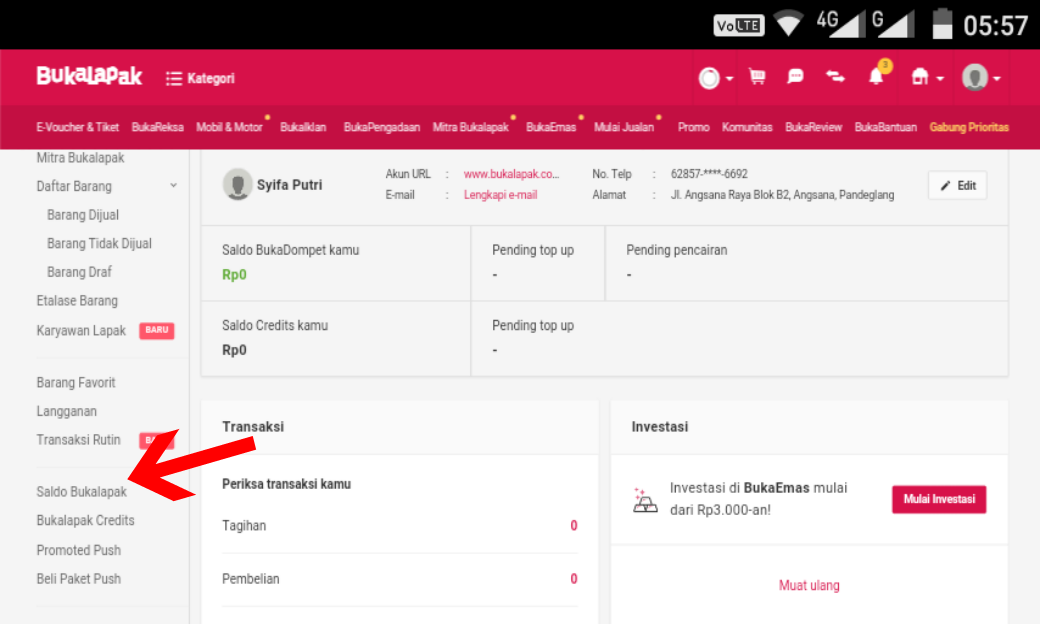Open Barang Dijual sidebar item

click(83, 215)
